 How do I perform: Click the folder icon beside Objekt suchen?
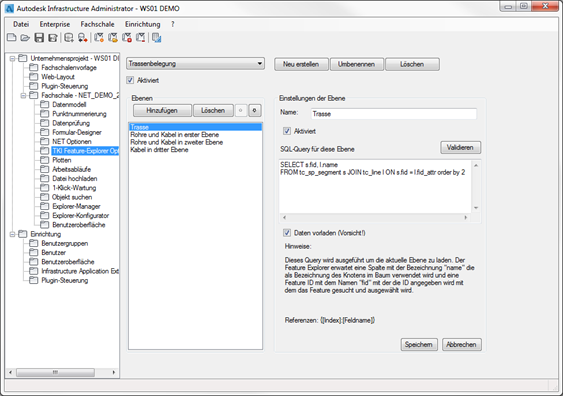(45, 197)
